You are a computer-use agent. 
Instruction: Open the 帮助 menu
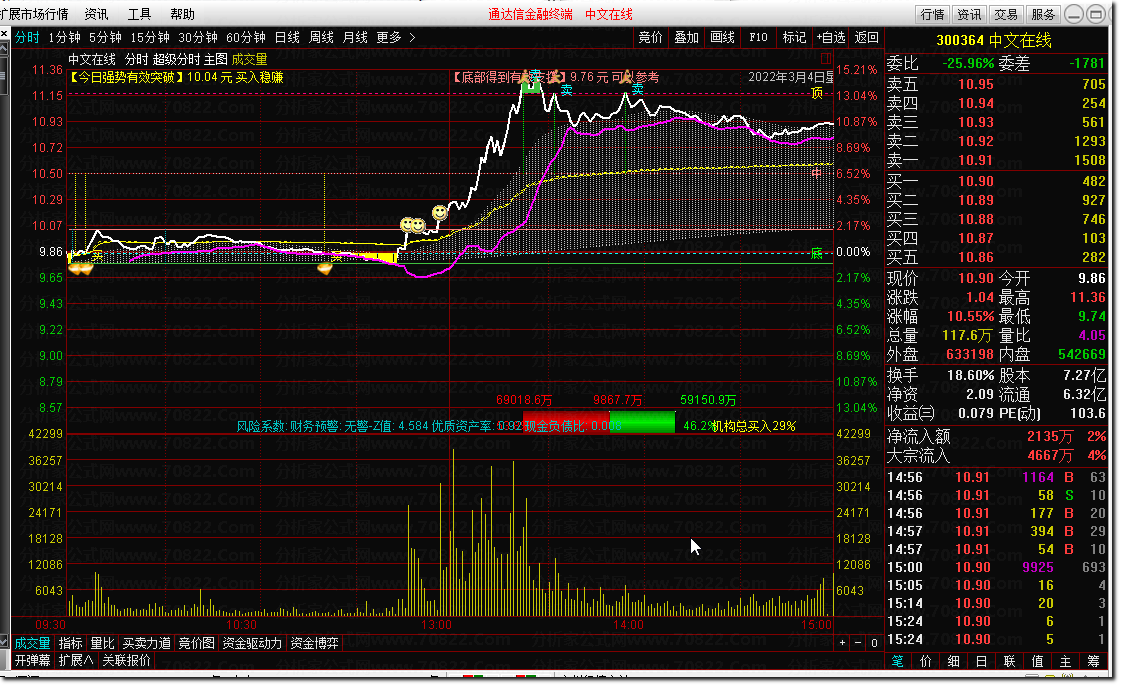(182, 14)
